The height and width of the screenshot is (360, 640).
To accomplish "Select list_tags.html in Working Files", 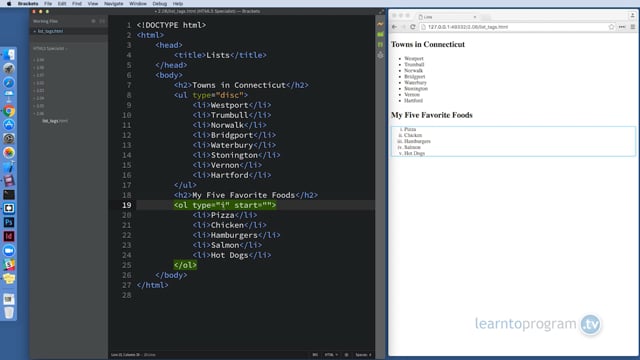I will [50, 31].
